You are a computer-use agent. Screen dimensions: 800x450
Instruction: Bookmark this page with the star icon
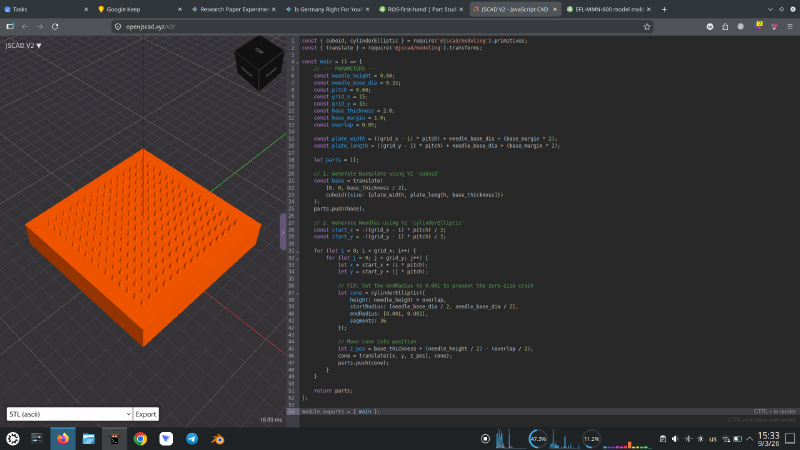647,27
